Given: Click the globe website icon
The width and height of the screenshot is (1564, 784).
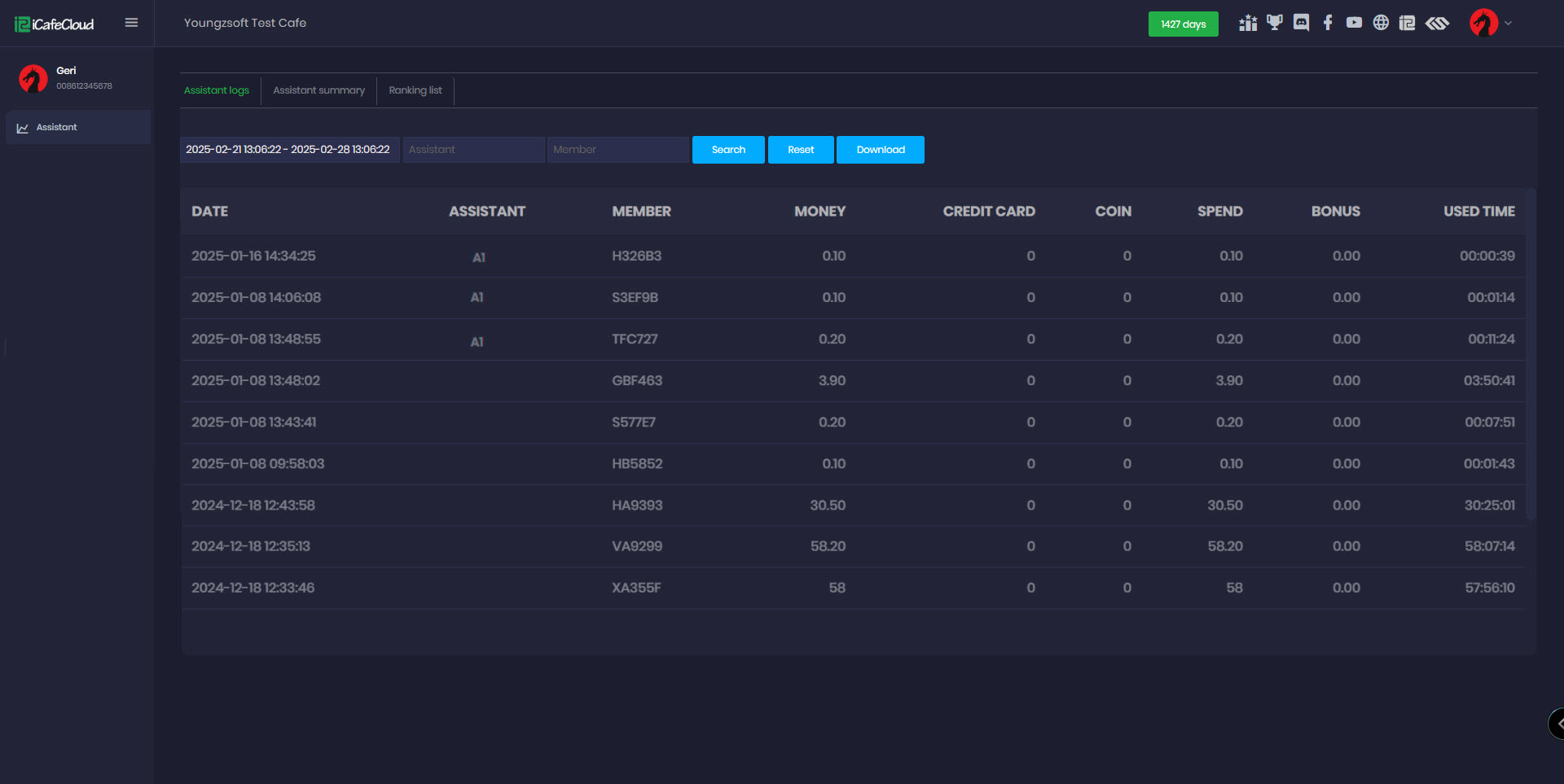Looking at the screenshot, I should coord(1381,23).
